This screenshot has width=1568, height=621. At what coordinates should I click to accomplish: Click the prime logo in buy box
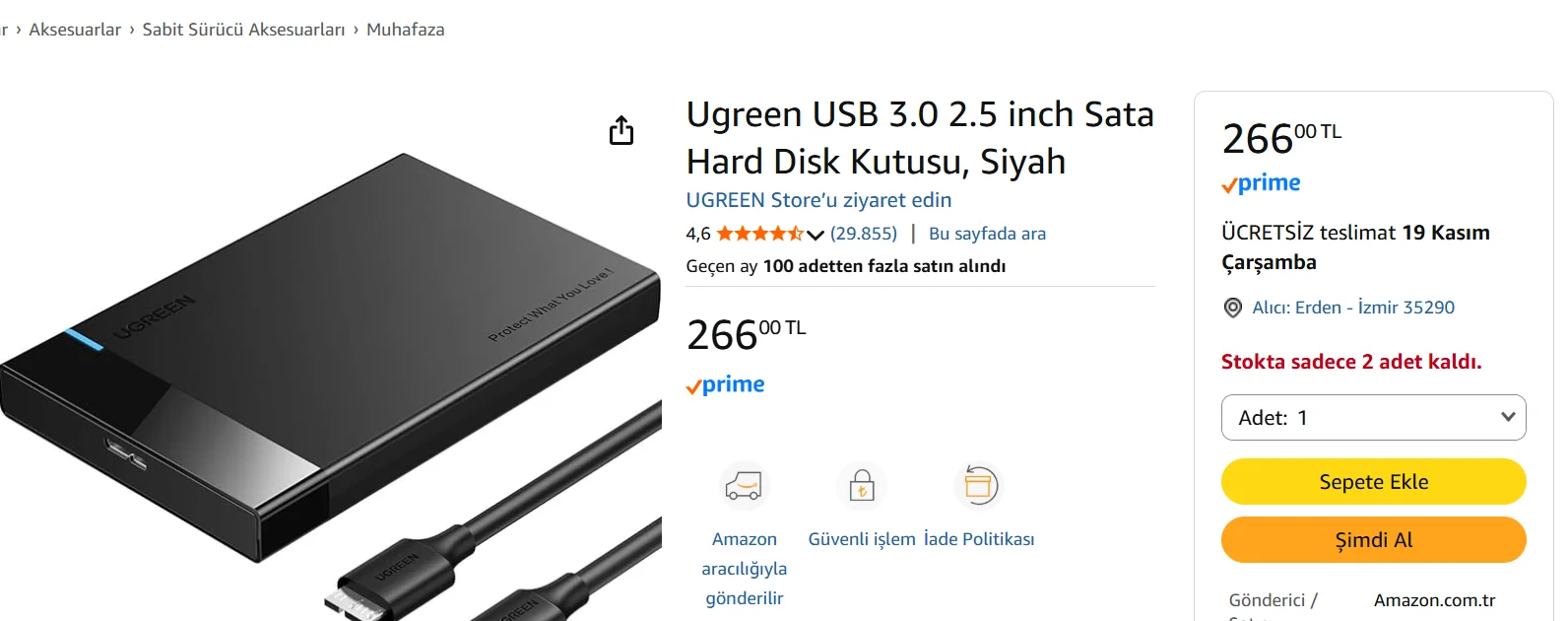1262,183
